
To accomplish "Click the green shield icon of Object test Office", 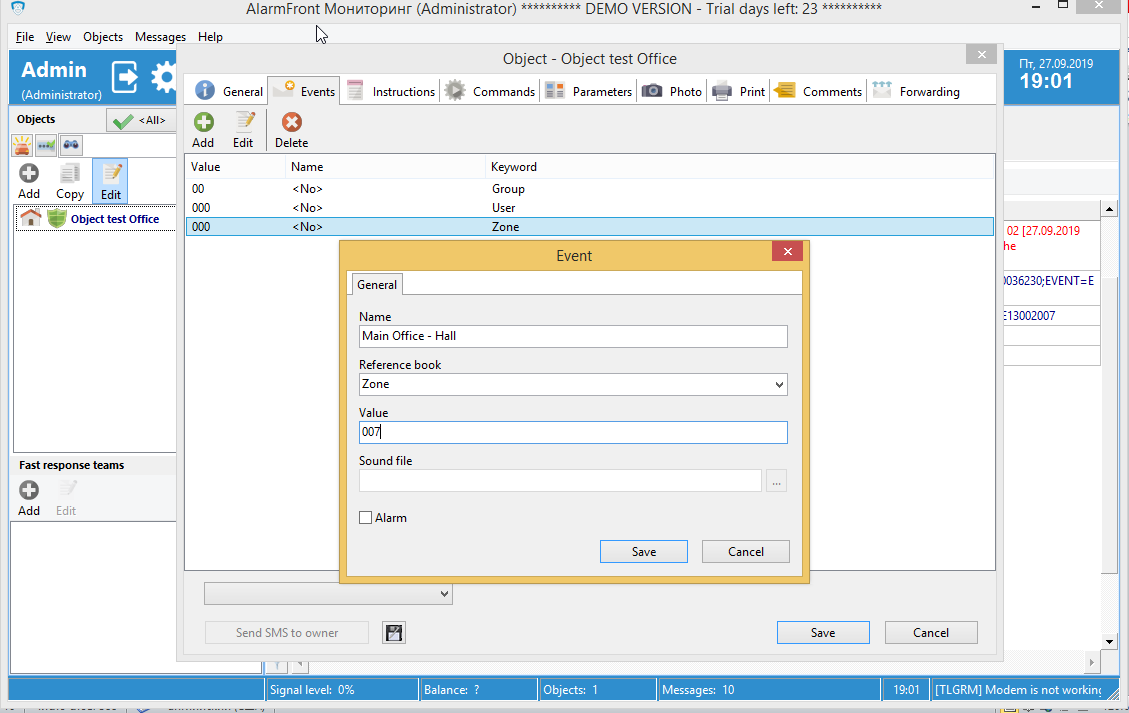I will coord(57,218).
